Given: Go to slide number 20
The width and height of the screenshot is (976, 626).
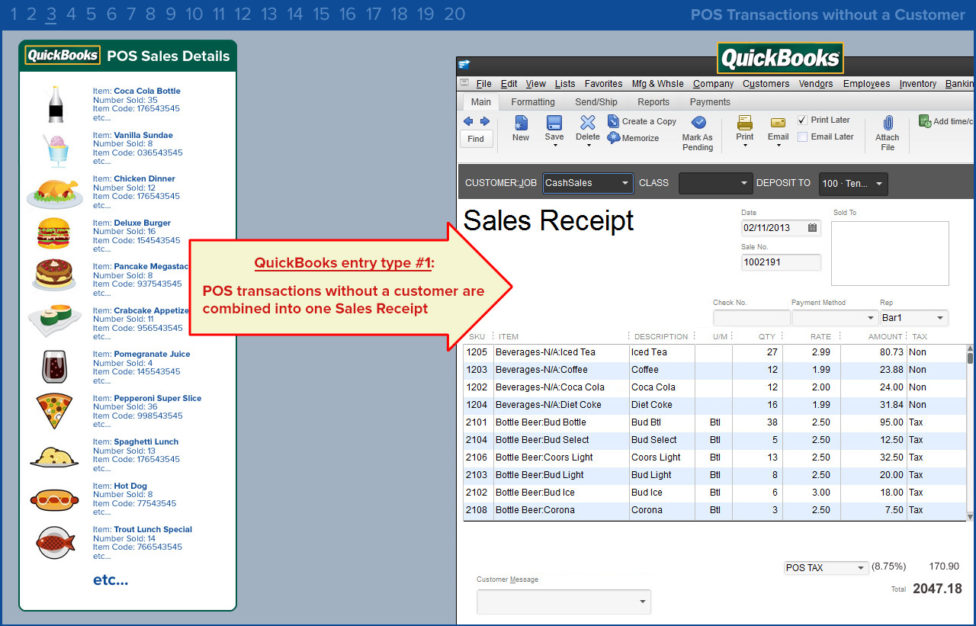Looking at the screenshot, I should pos(454,14).
